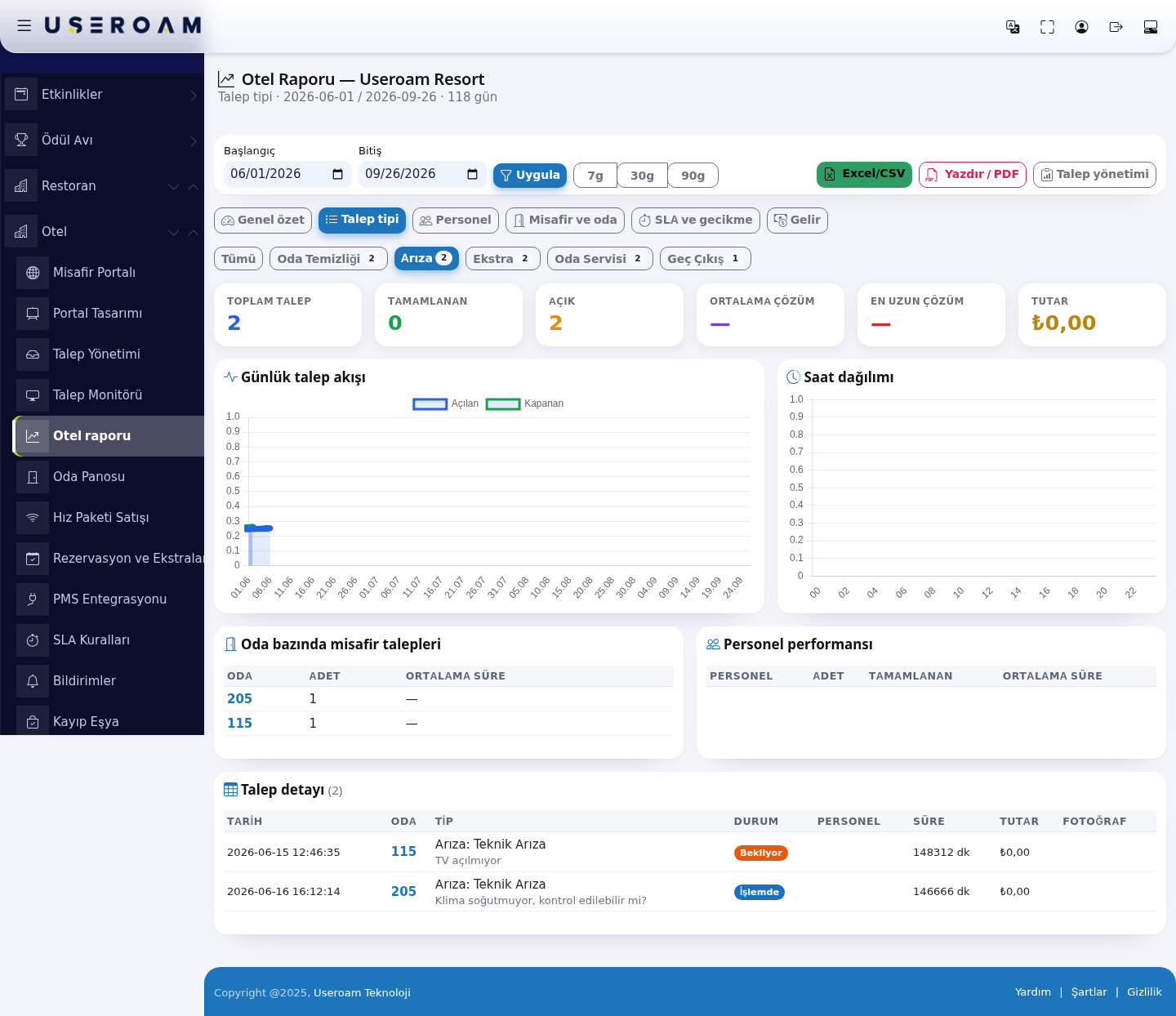Open the Başlangıç date calendar picker
Screen dimensions: 1176x1016
click(x=338, y=174)
